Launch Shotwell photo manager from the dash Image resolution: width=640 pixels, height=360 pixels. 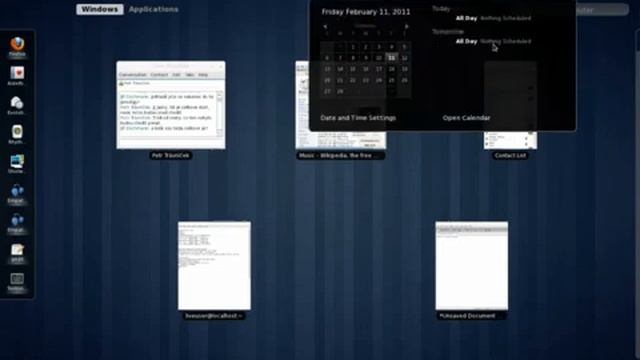pyautogui.click(x=17, y=162)
